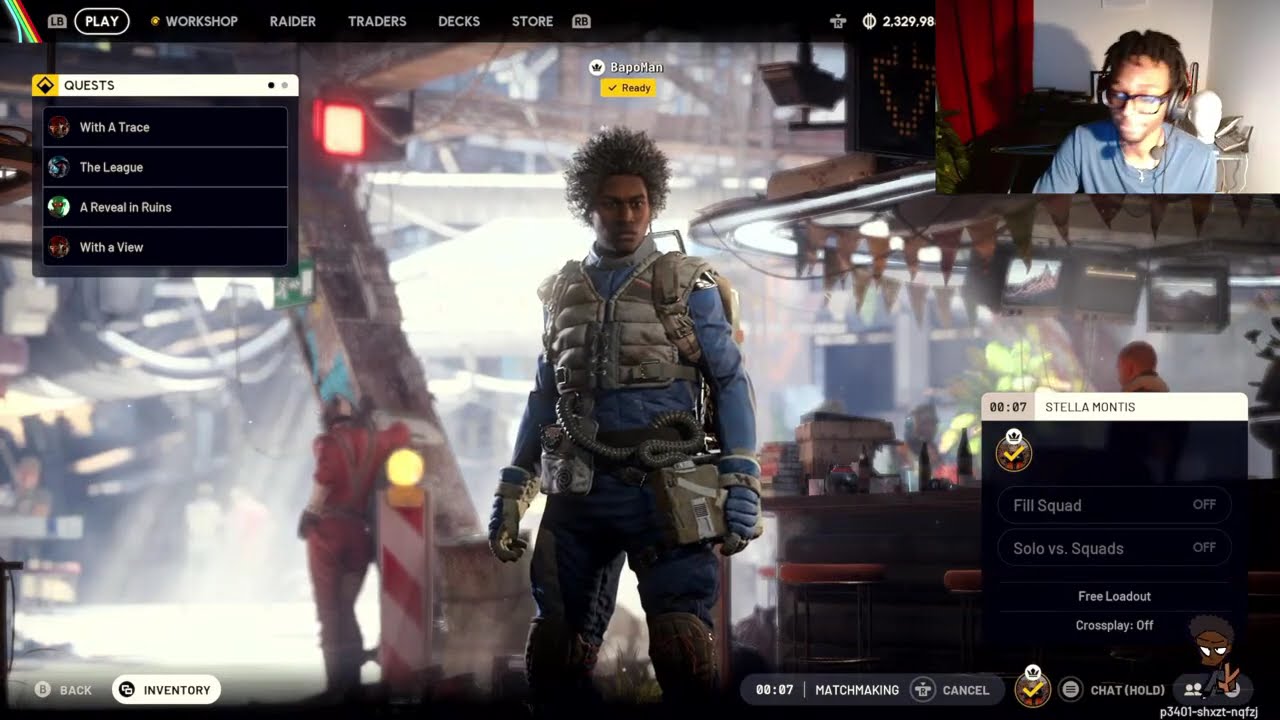The height and width of the screenshot is (720, 1280).
Task: Click the MATCHMAKING status label
Action: (857, 690)
